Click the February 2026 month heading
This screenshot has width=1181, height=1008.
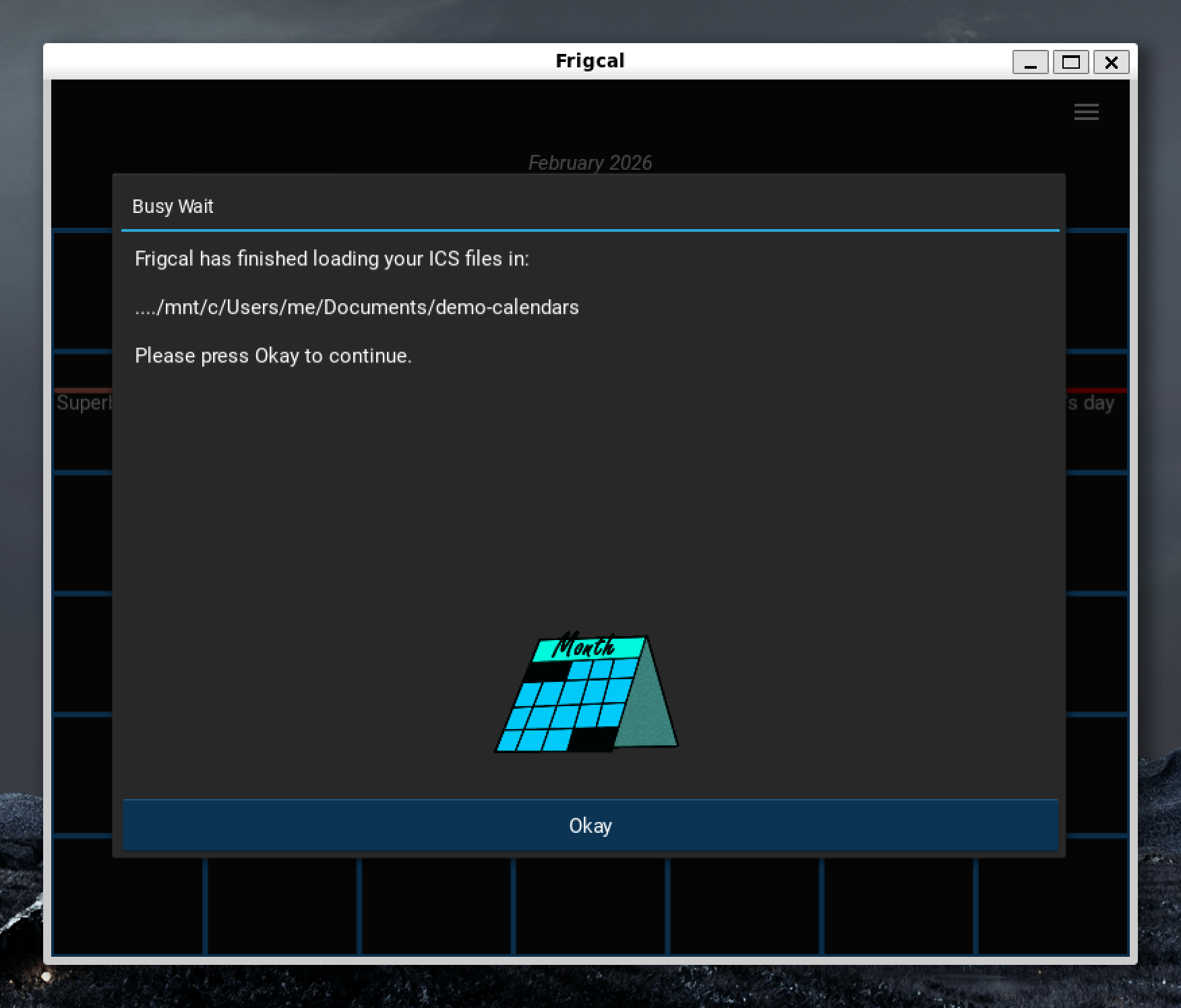[590, 163]
